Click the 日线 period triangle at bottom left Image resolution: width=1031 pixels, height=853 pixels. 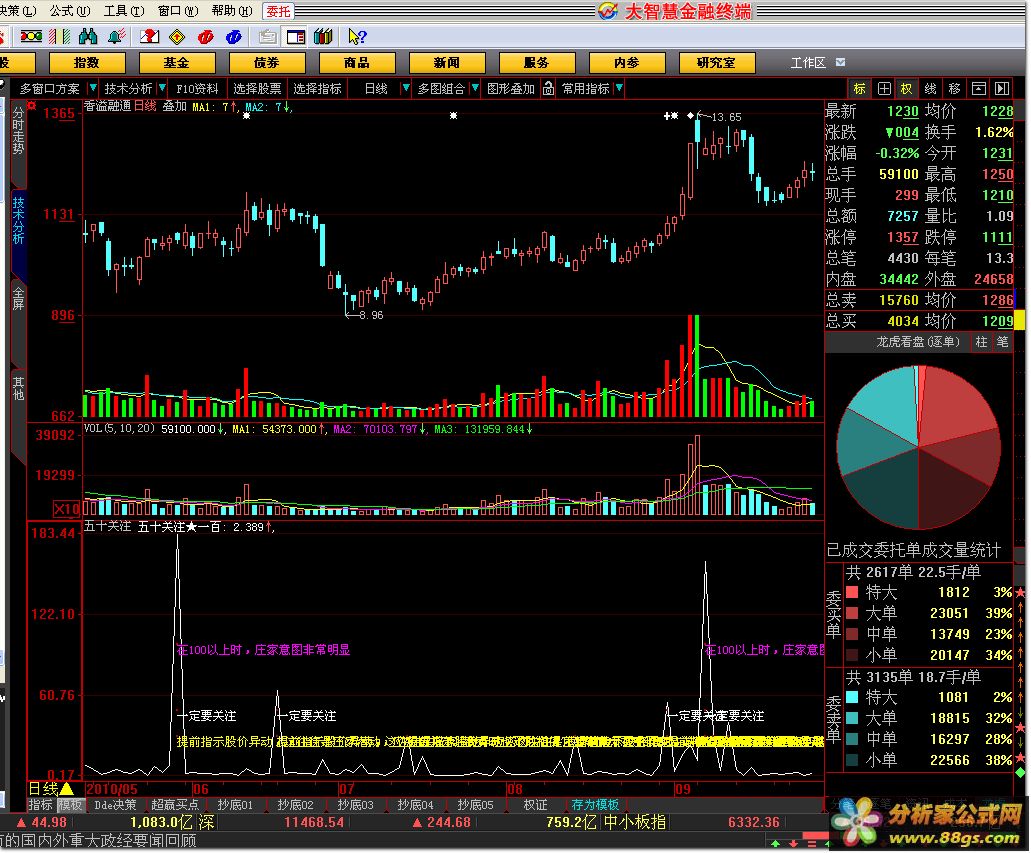(x=66, y=789)
